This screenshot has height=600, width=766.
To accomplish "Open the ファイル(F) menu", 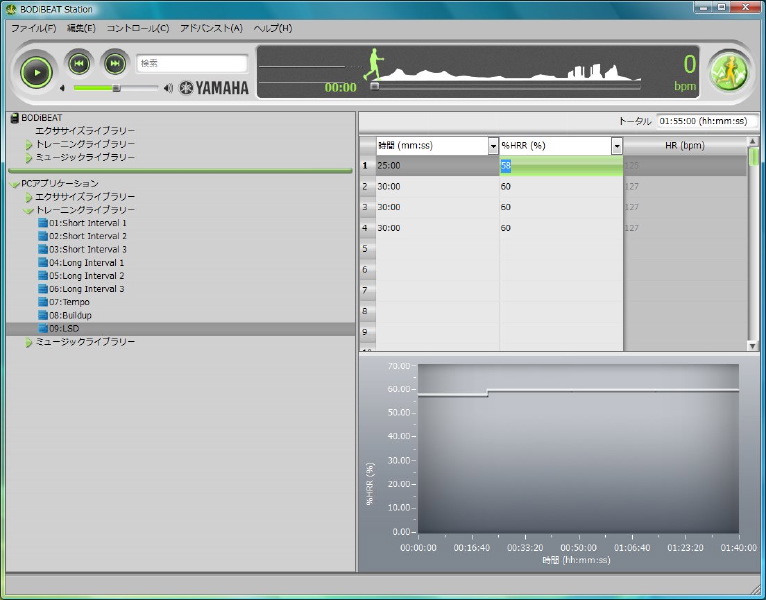I will (33, 28).
